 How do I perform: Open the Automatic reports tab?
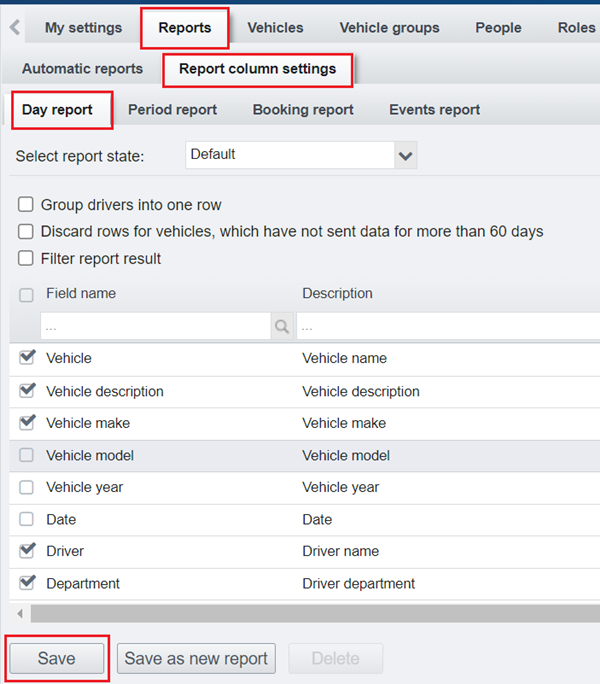82,69
